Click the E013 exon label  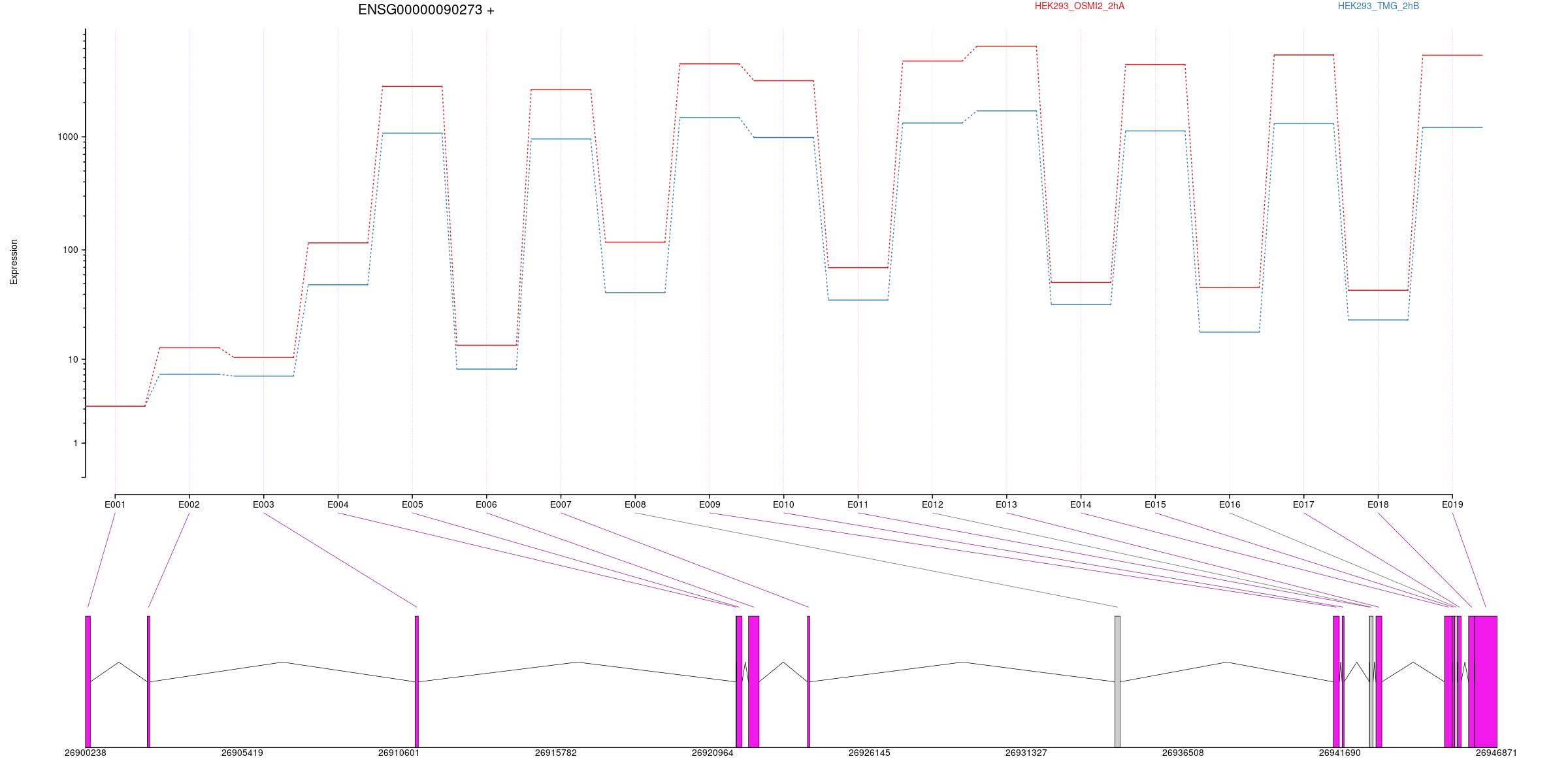point(1006,504)
